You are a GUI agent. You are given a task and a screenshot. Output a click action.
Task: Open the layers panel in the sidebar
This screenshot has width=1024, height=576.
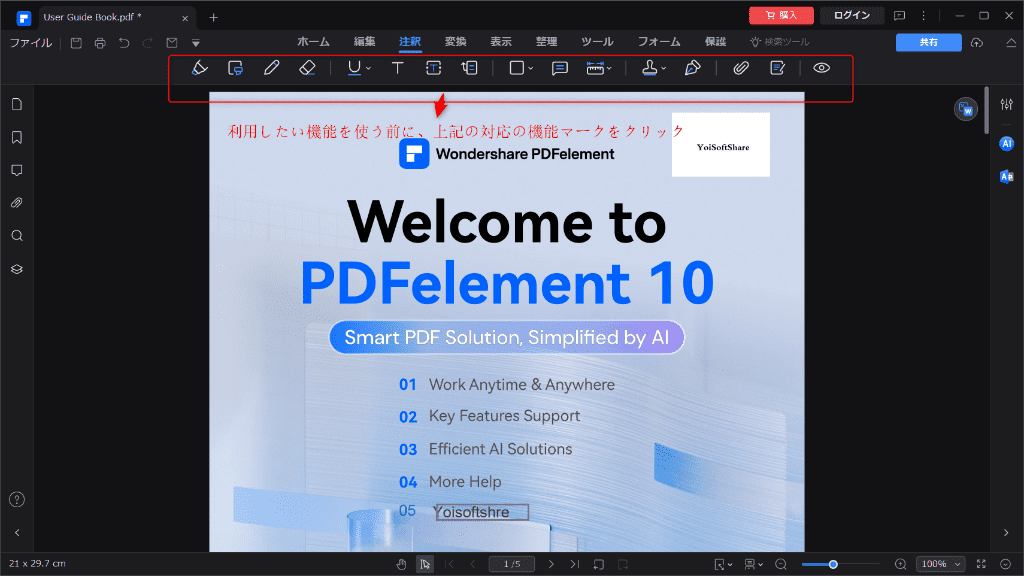point(17,269)
